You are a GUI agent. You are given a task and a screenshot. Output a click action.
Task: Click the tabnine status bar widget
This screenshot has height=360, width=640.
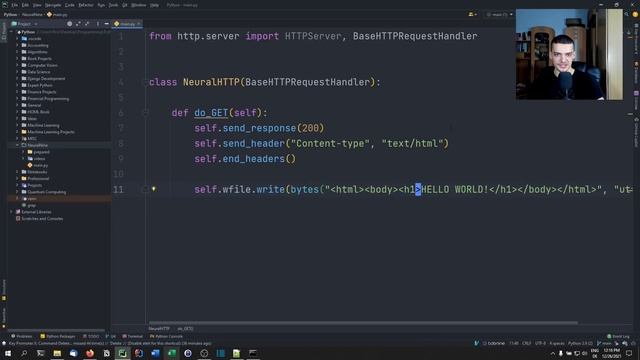click(493, 343)
